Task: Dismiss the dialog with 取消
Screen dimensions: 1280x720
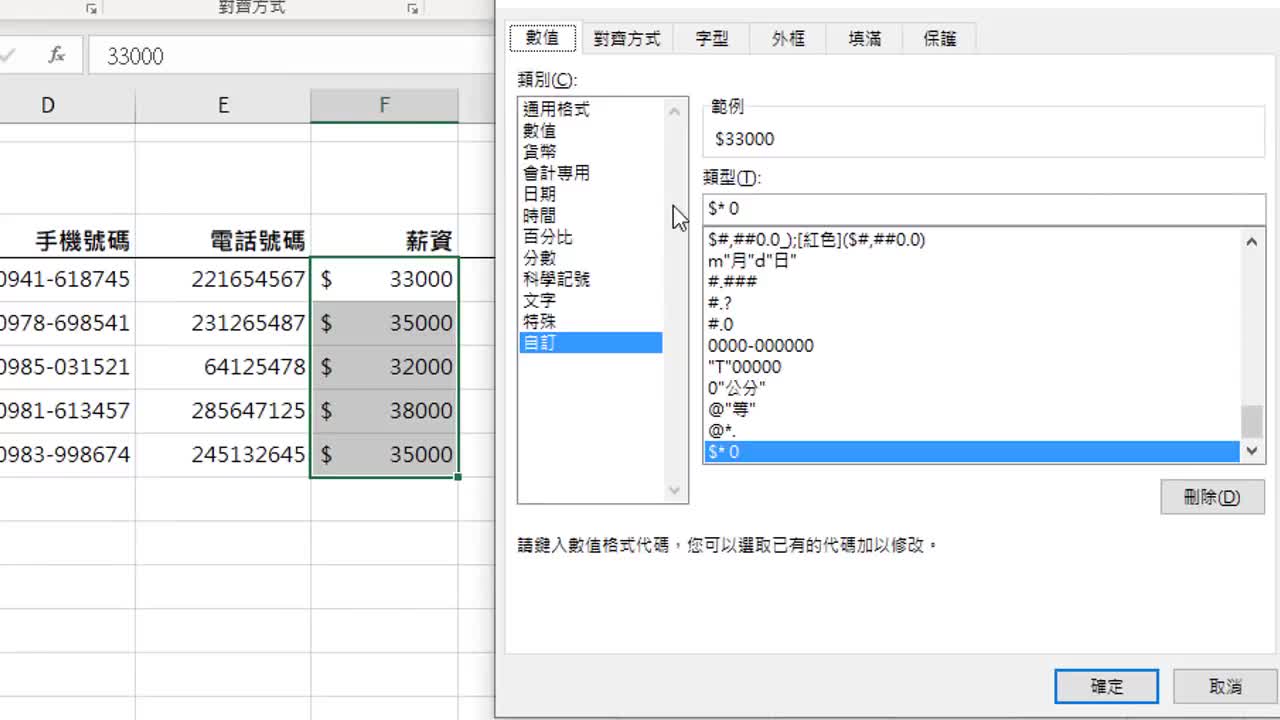Action: coord(1224,686)
